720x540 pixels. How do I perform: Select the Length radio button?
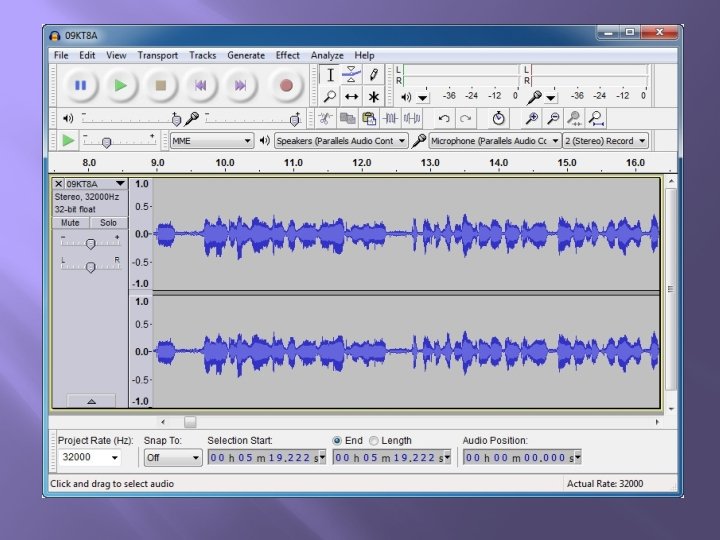(374, 440)
